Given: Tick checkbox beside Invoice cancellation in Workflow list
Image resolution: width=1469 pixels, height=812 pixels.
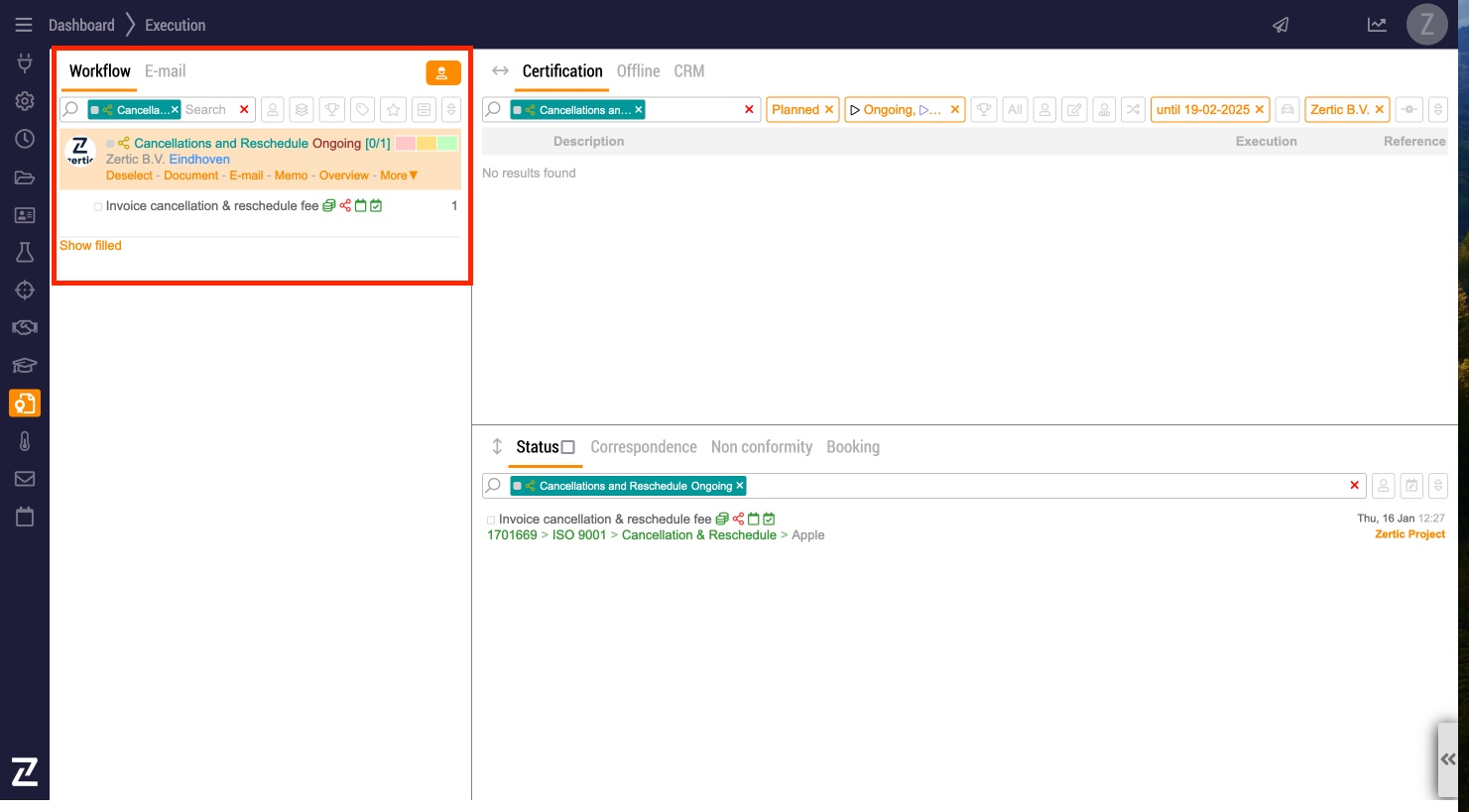Looking at the screenshot, I should click(x=98, y=207).
